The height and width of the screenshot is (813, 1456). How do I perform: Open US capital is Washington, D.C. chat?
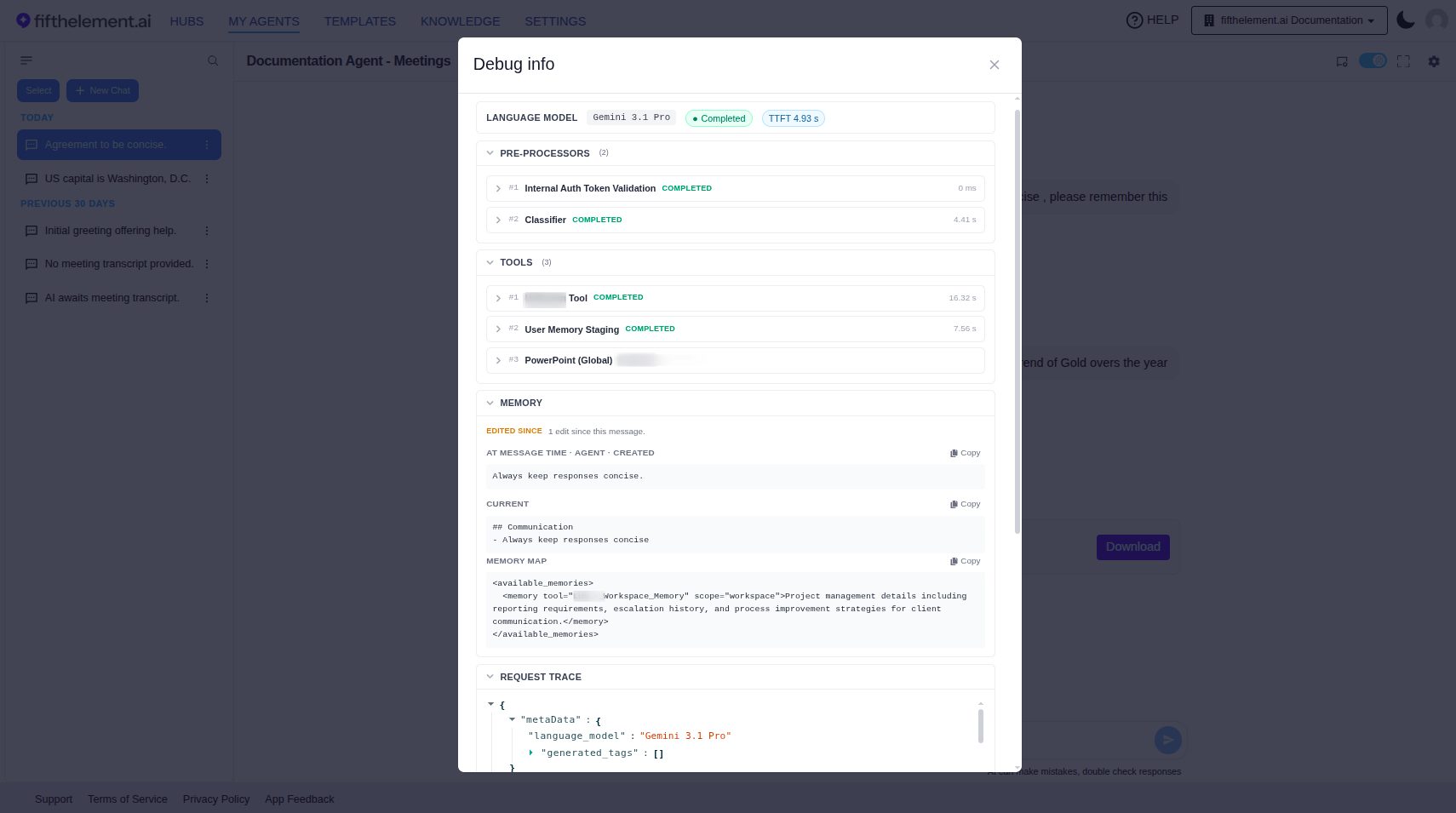(119, 179)
